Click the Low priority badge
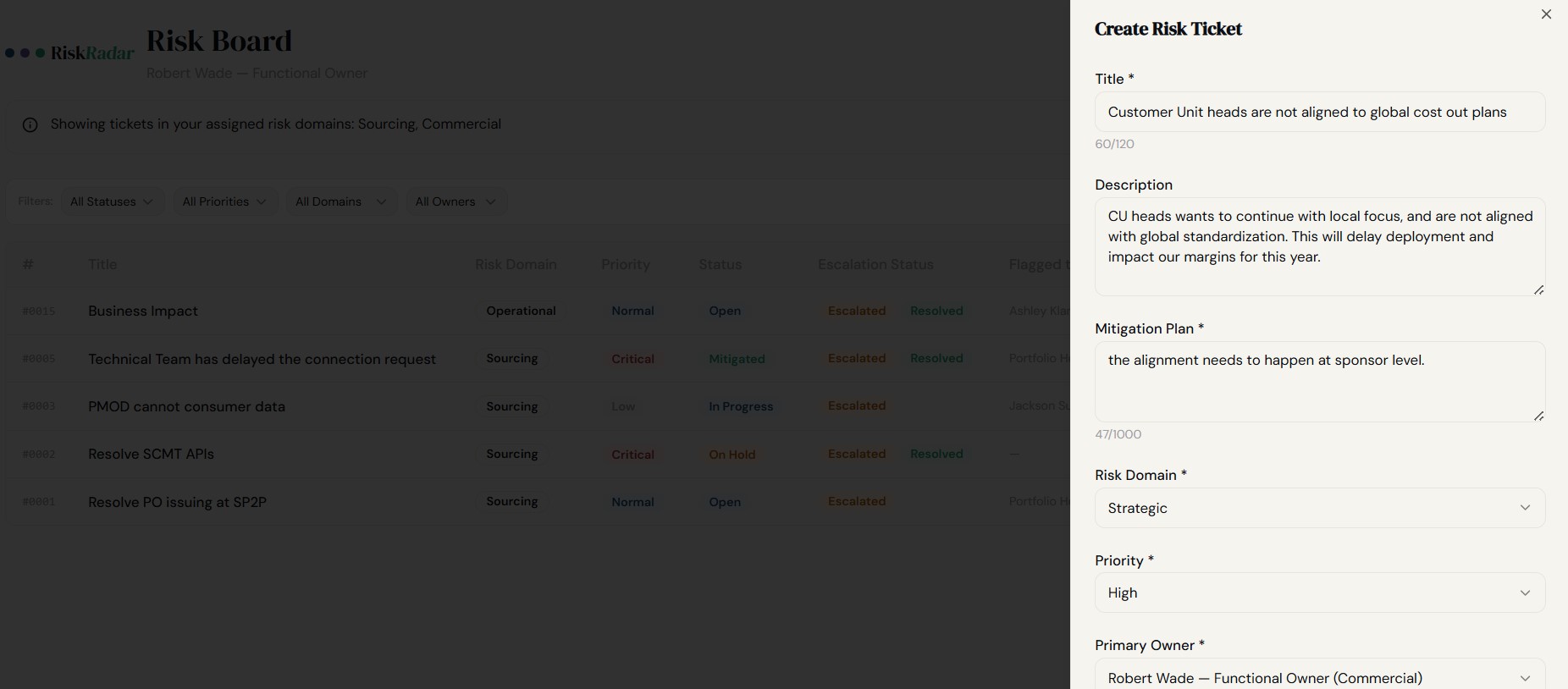The width and height of the screenshot is (1568, 689). pyautogui.click(x=623, y=406)
